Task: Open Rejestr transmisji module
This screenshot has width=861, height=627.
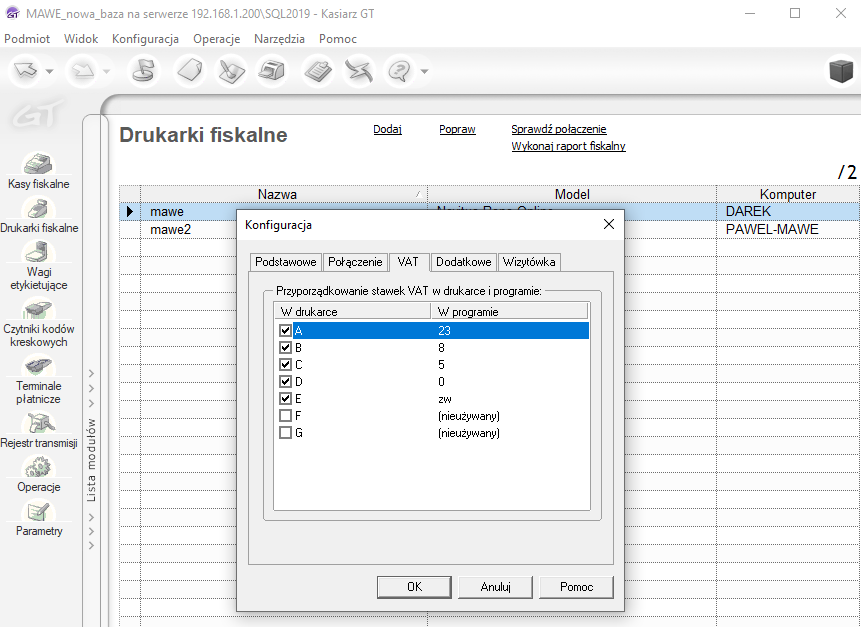Action: [38, 425]
